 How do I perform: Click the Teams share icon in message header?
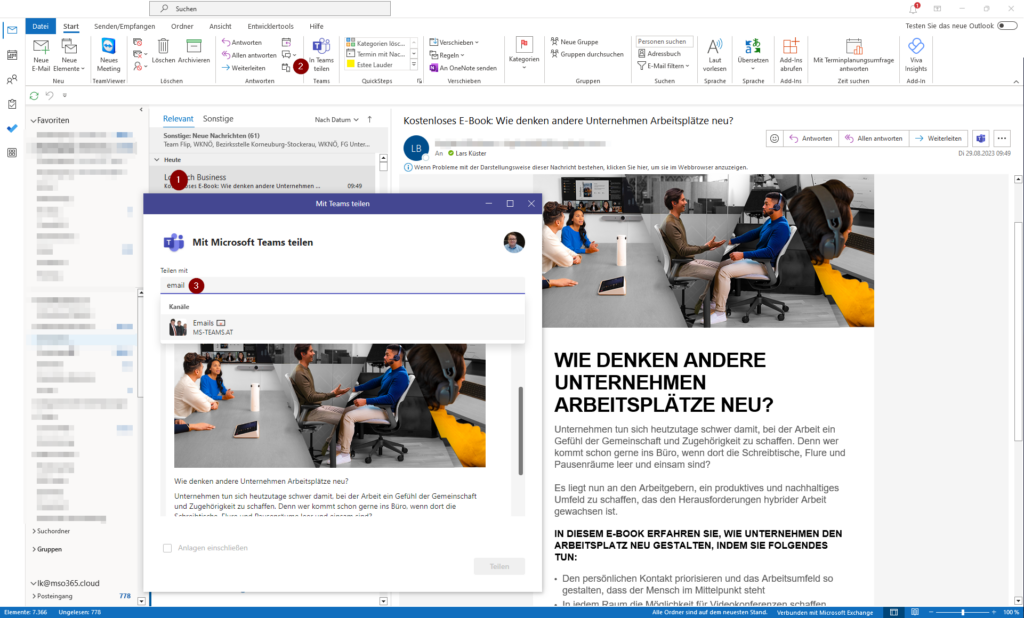pos(980,138)
